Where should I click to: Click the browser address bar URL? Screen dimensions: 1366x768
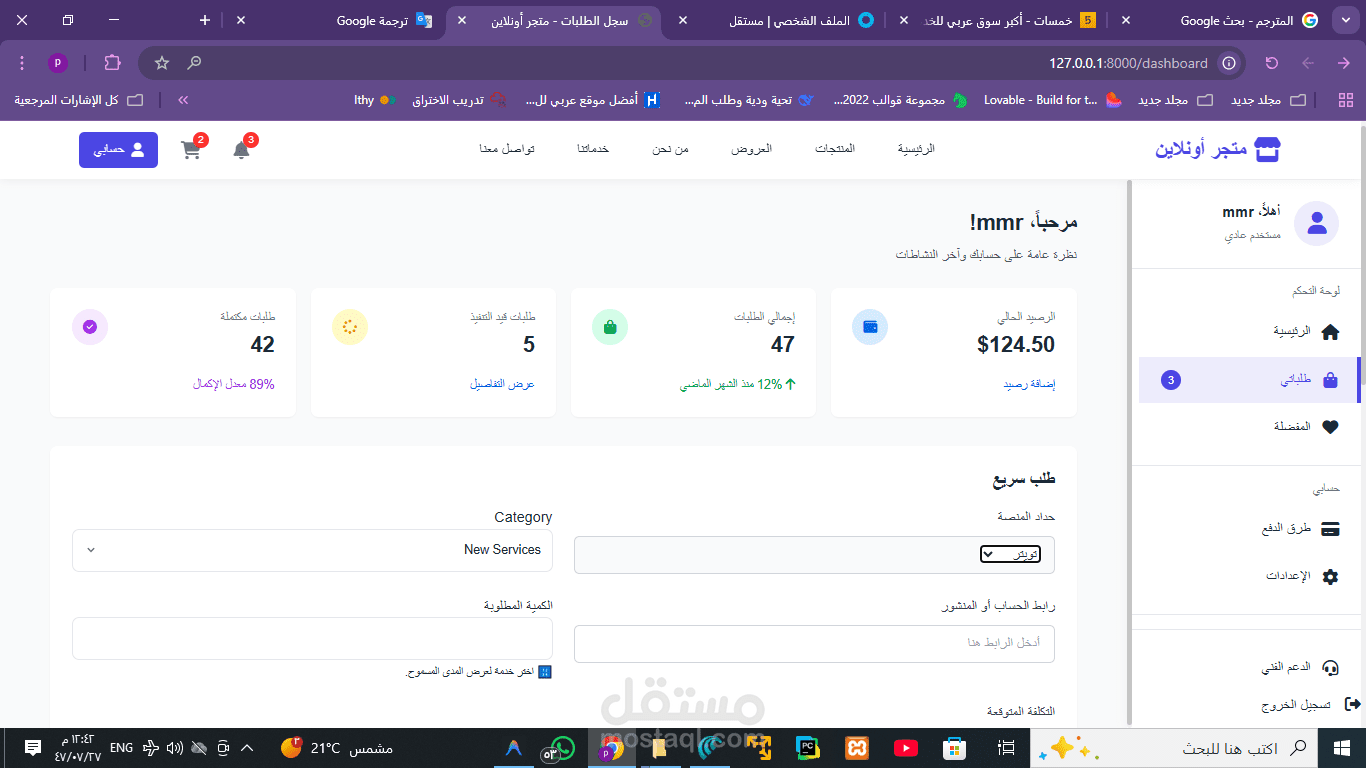(x=1128, y=63)
